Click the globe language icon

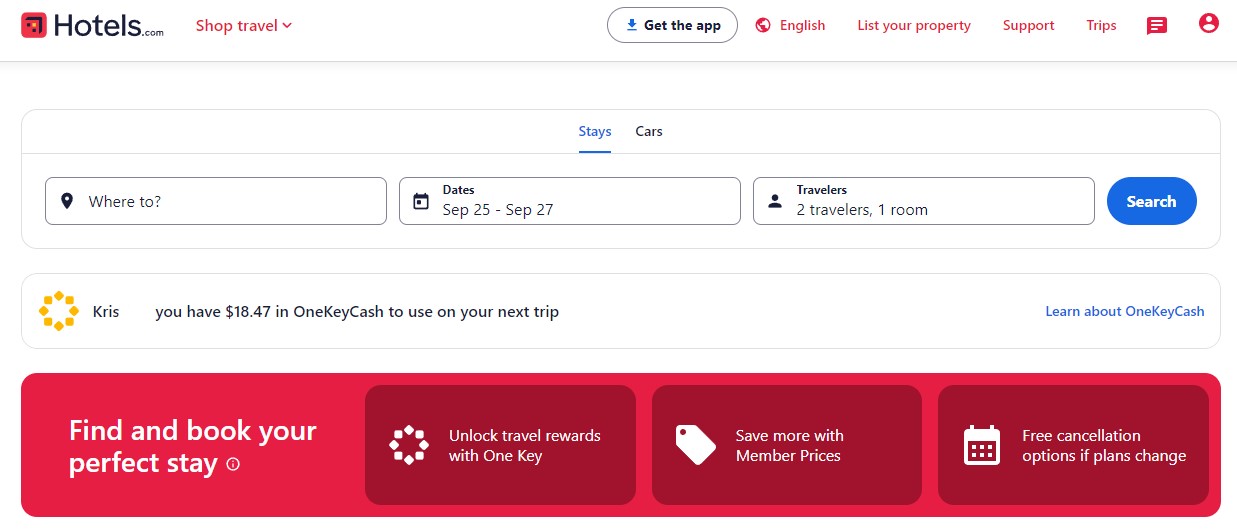(763, 26)
